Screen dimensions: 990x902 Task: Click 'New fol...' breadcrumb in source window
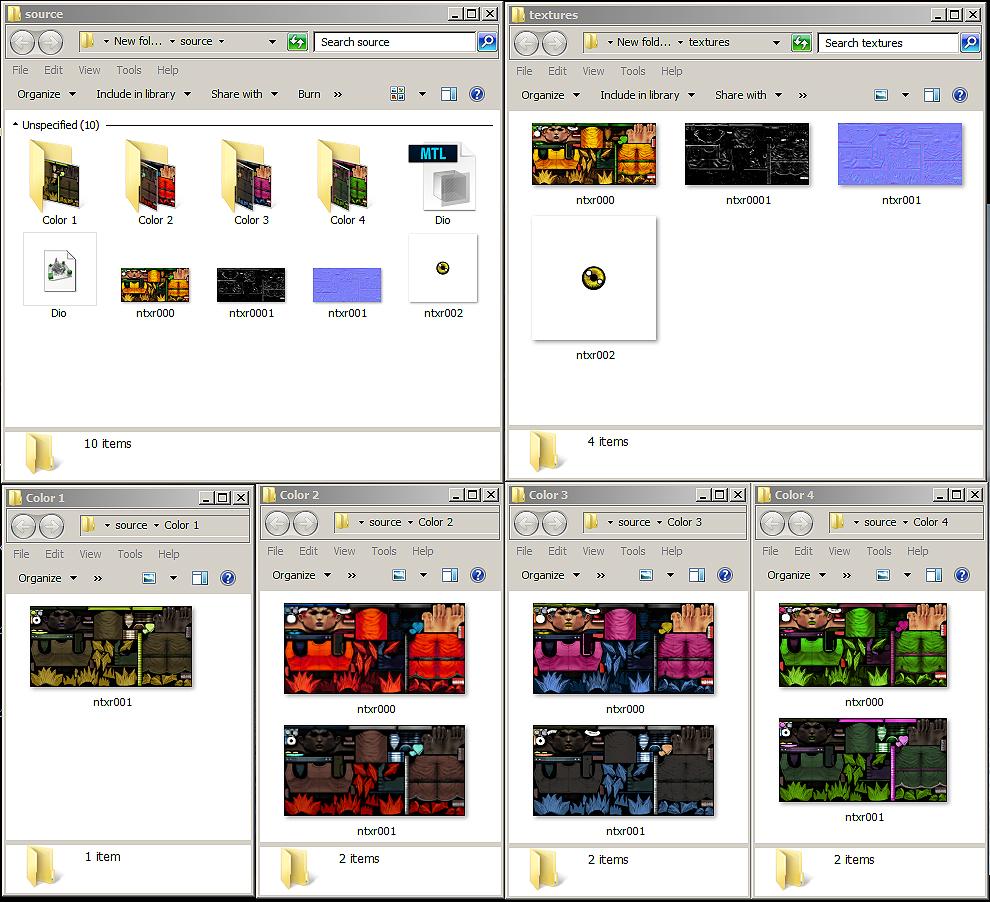point(138,41)
